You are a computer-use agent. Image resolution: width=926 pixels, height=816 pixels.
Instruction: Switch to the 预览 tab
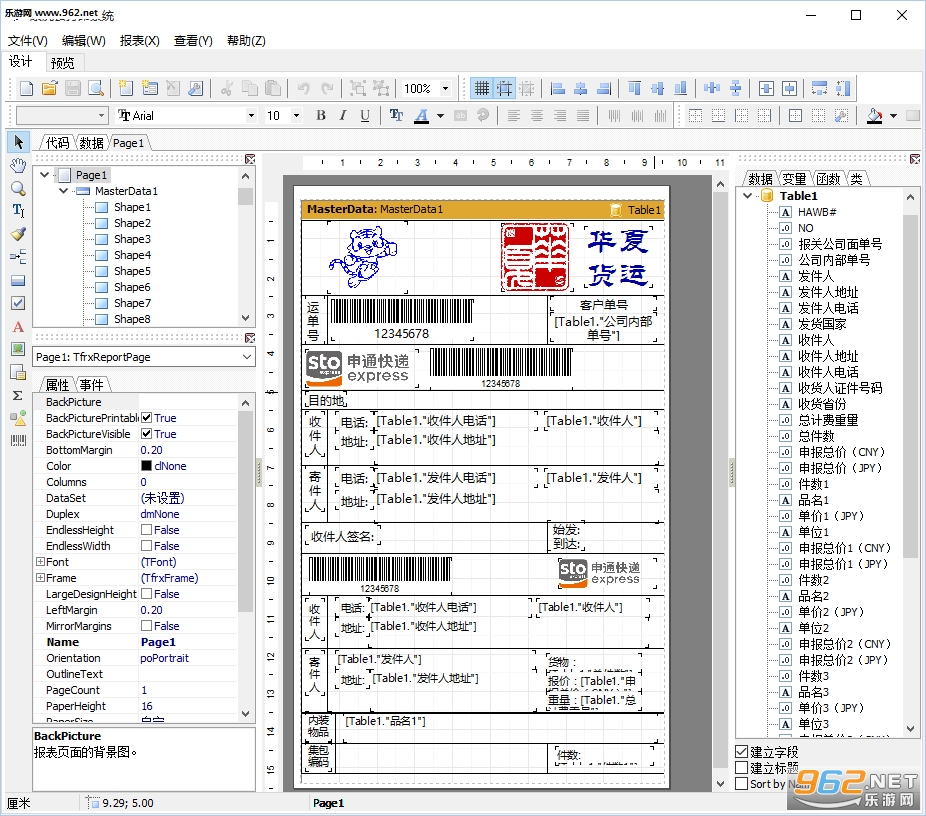[x=62, y=63]
